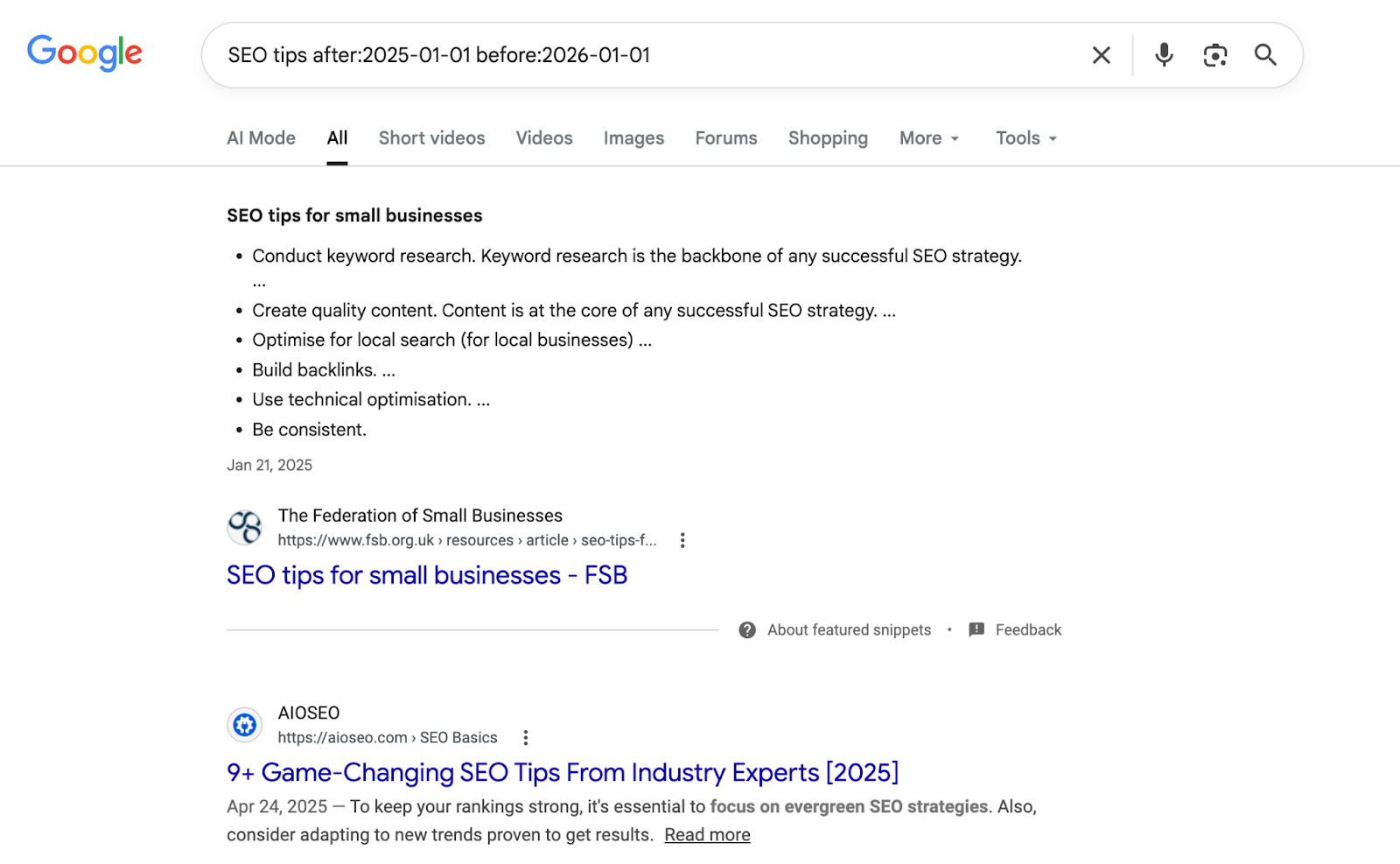Open 9+ Game-Changing SEO Tips result
This screenshot has width=1400, height=864.
pos(562,772)
